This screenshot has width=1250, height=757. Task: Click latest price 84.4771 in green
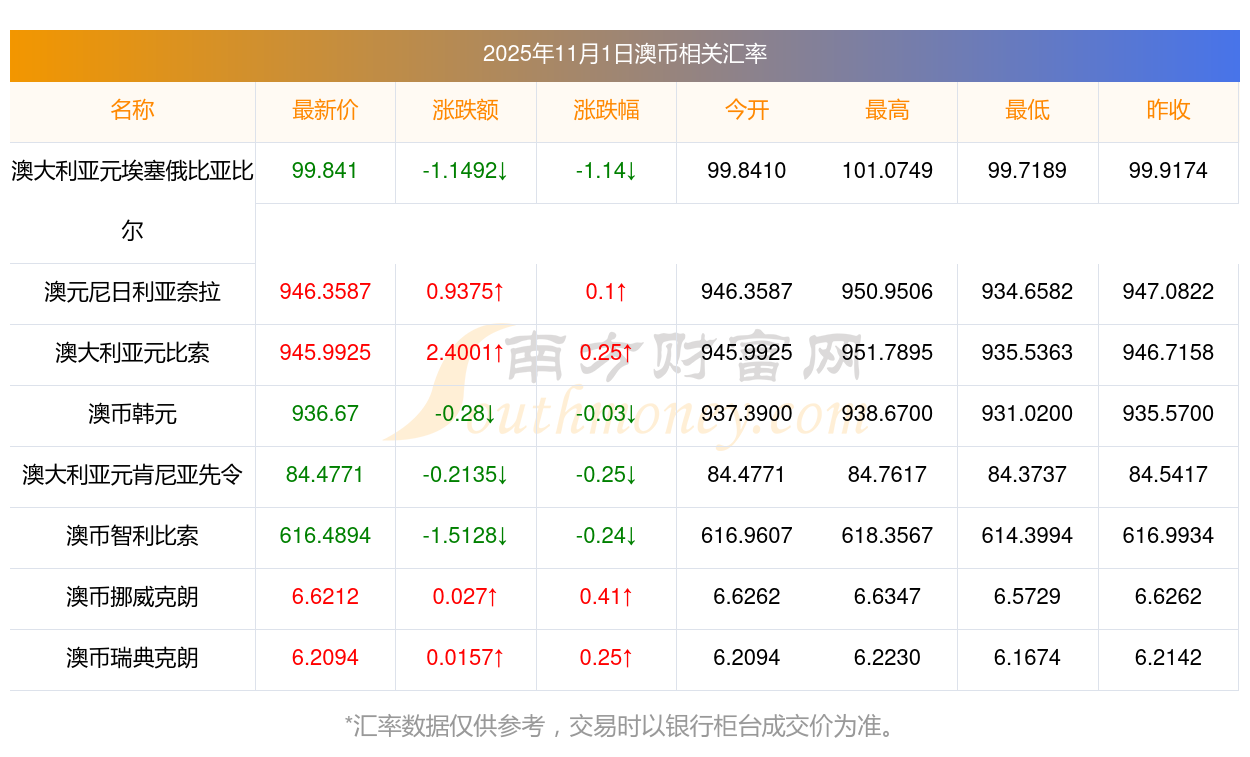(325, 475)
